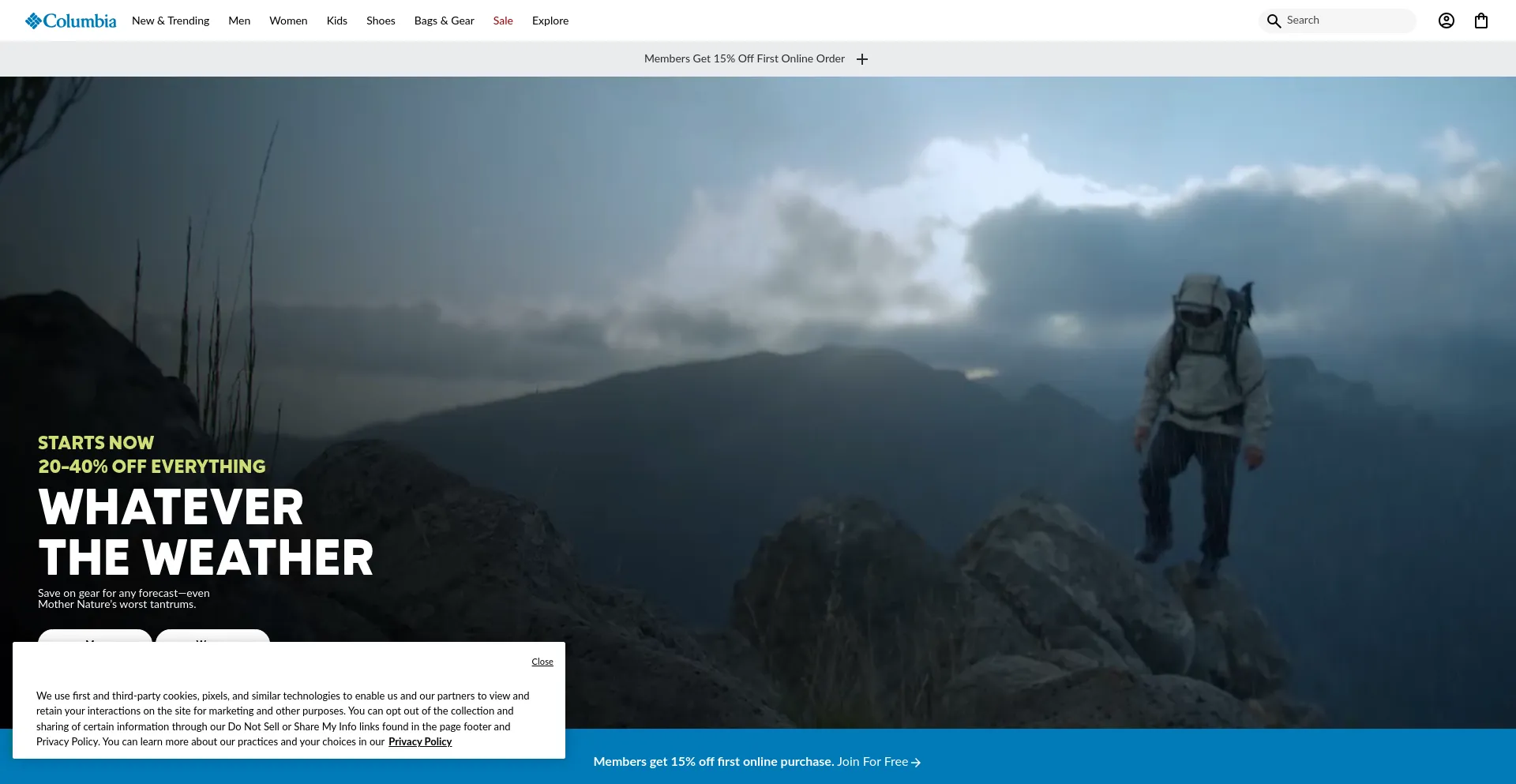
Task: Click the Columbia logo
Action: coord(70,21)
